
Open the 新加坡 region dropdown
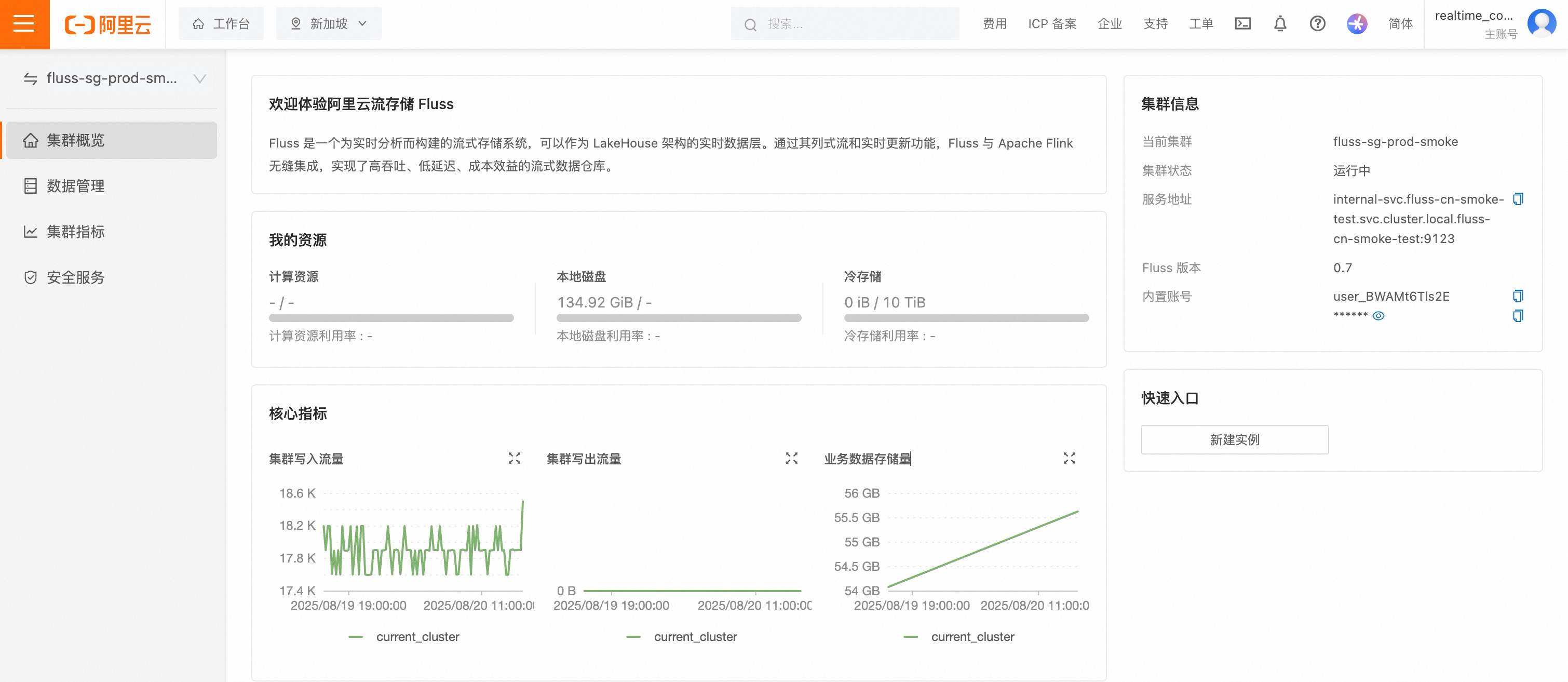coord(329,24)
